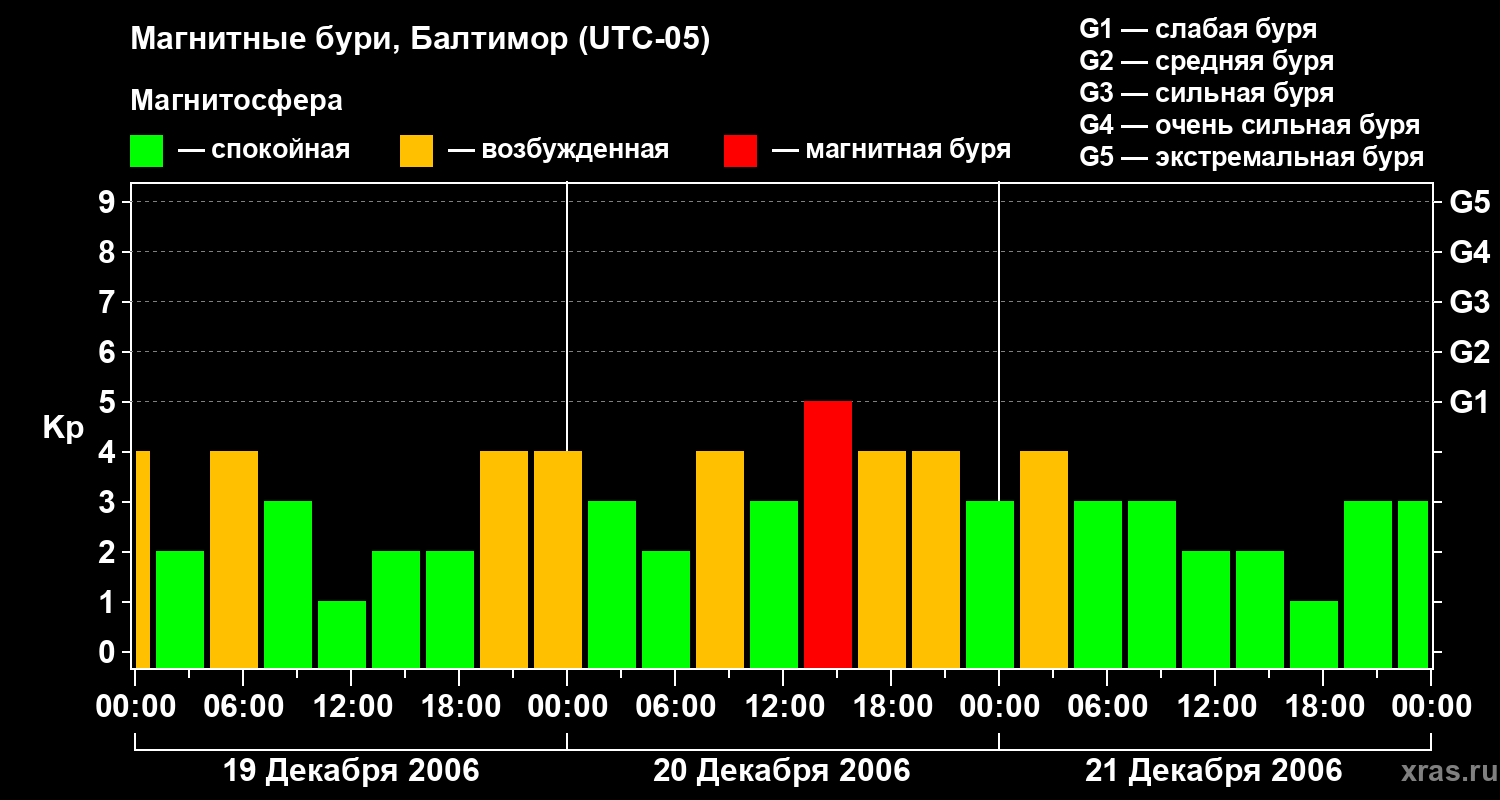The height and width of the screenshot is (800, 1500).
Task: Click the green 'спокойная' legend swatch
Action: tap(146, 151)
